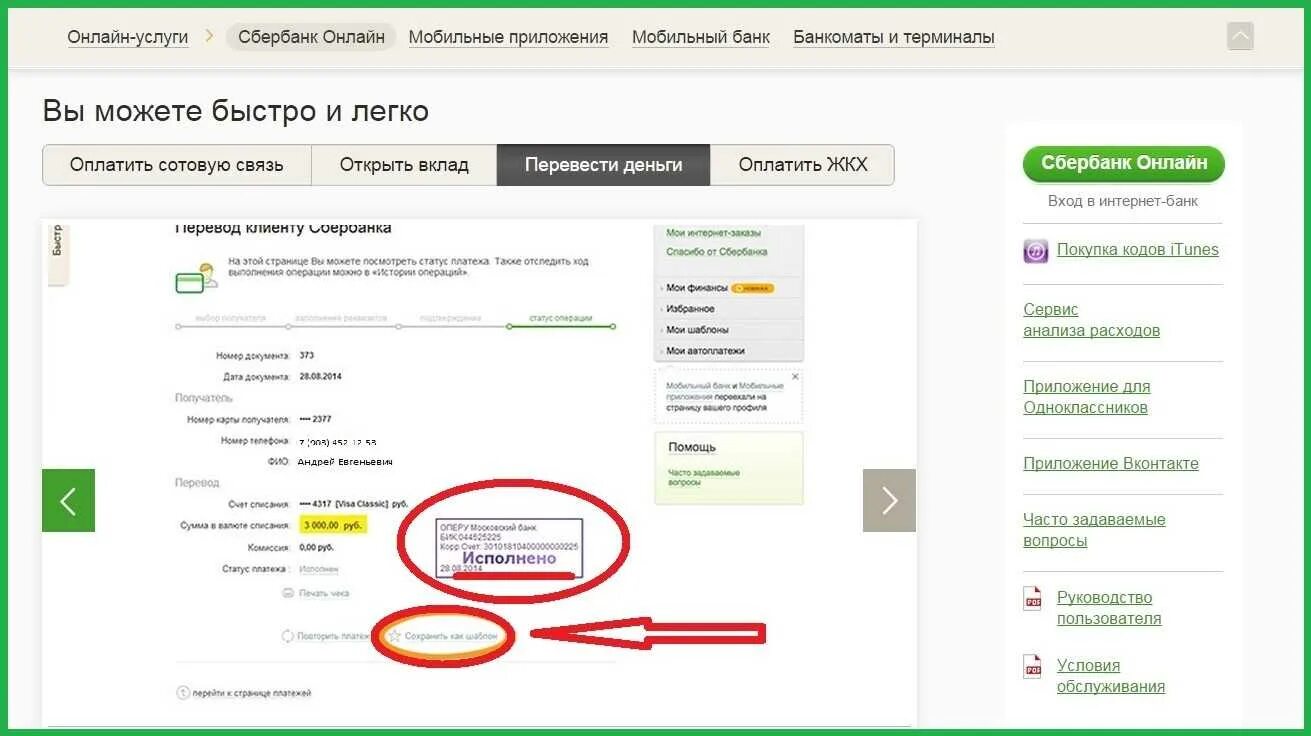Click the статус операции progress step

[561, 318]
